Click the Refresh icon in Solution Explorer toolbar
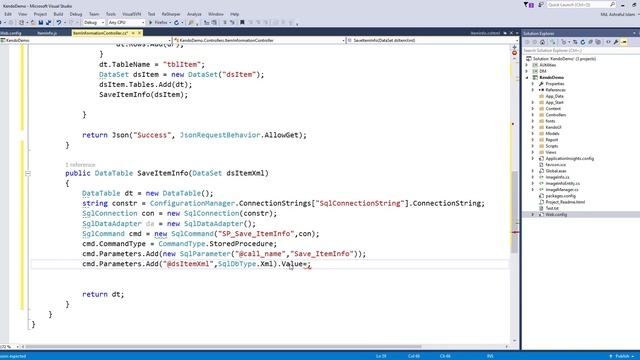This screenshot has height=360, width=640. point(582,42)
